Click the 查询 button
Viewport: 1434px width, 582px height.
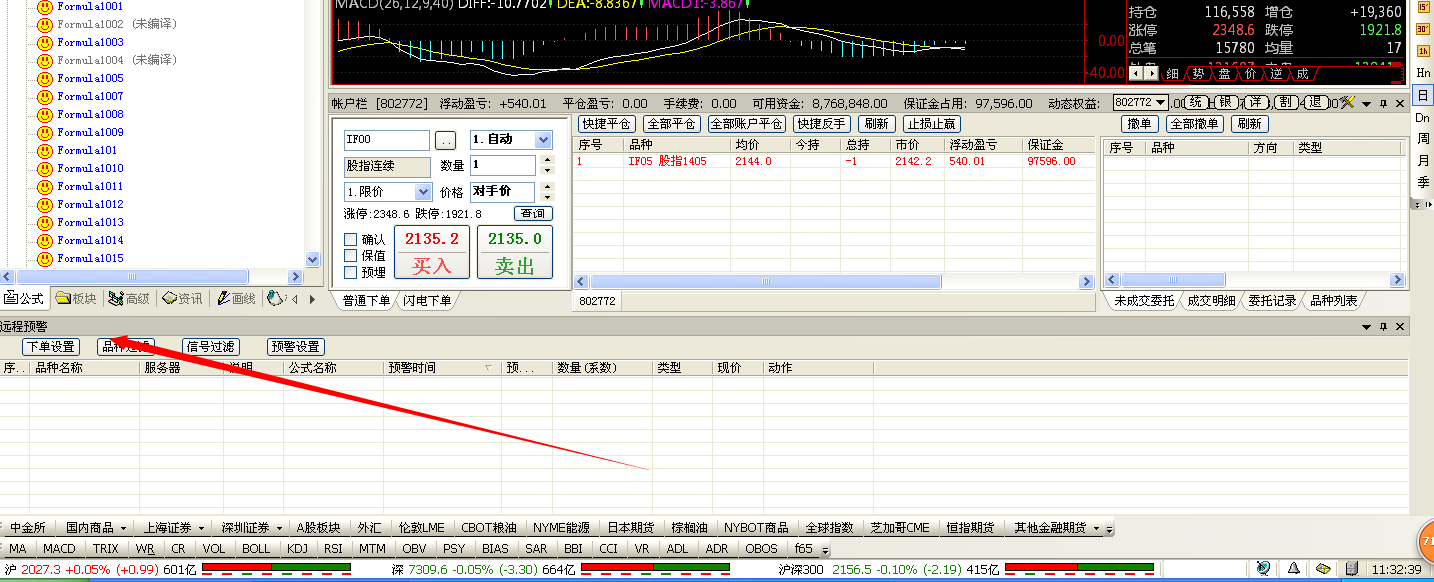533,213
